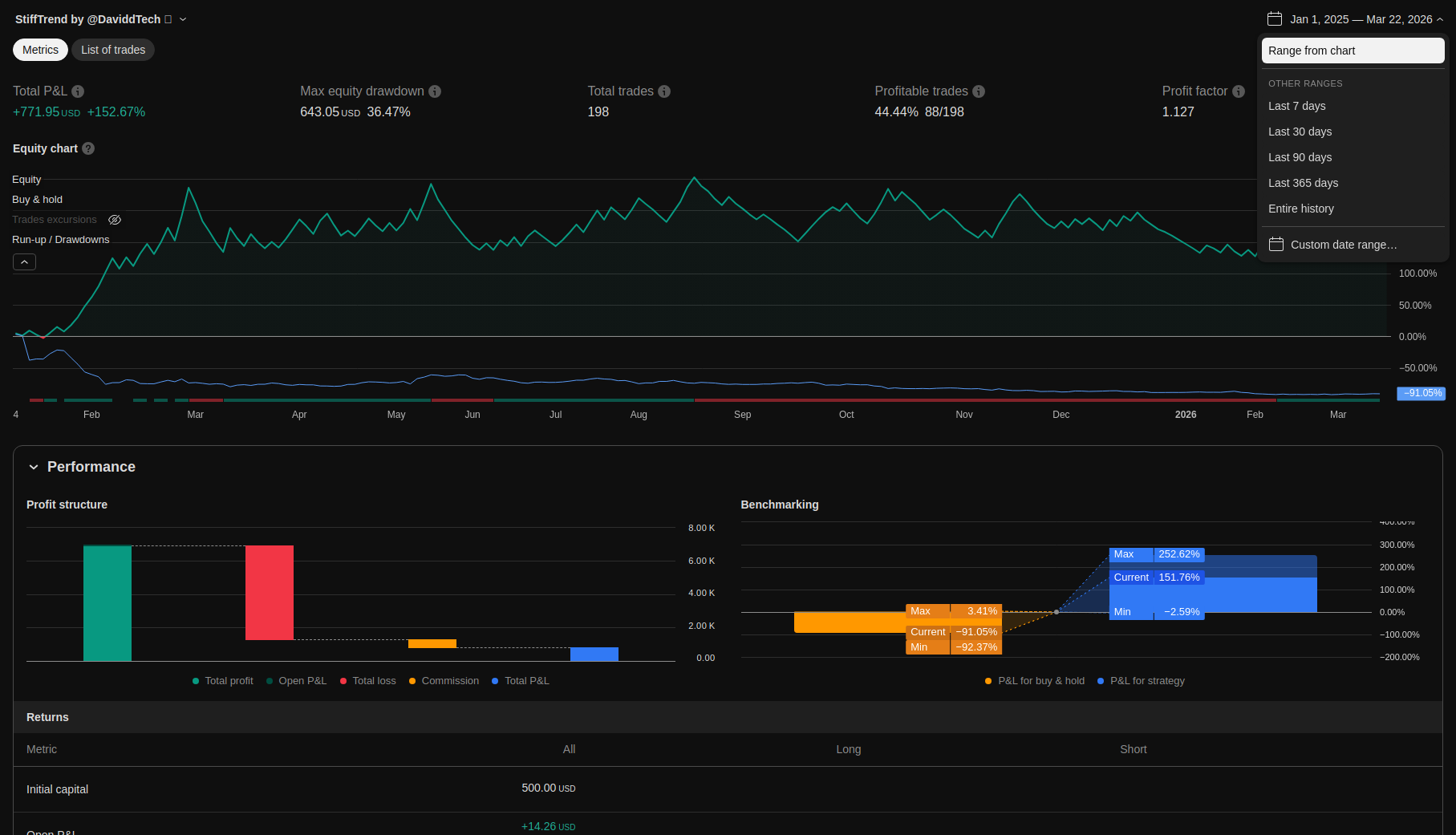Toggle the Run-up / Drawdowns series
The image size is (1456, 835).
coord(60,240)
